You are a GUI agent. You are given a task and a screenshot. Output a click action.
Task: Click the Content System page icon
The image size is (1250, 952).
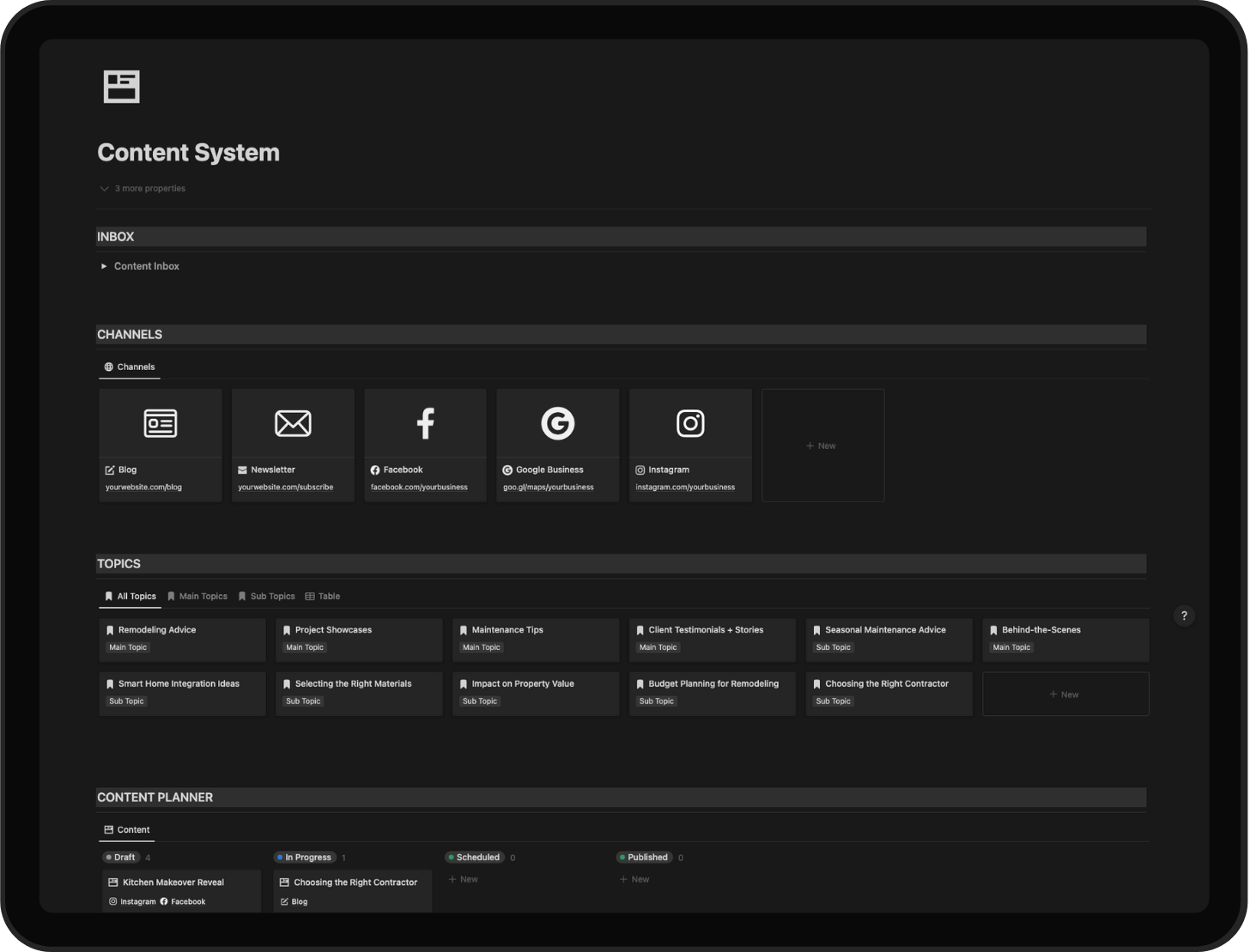[x=121, y=87]
